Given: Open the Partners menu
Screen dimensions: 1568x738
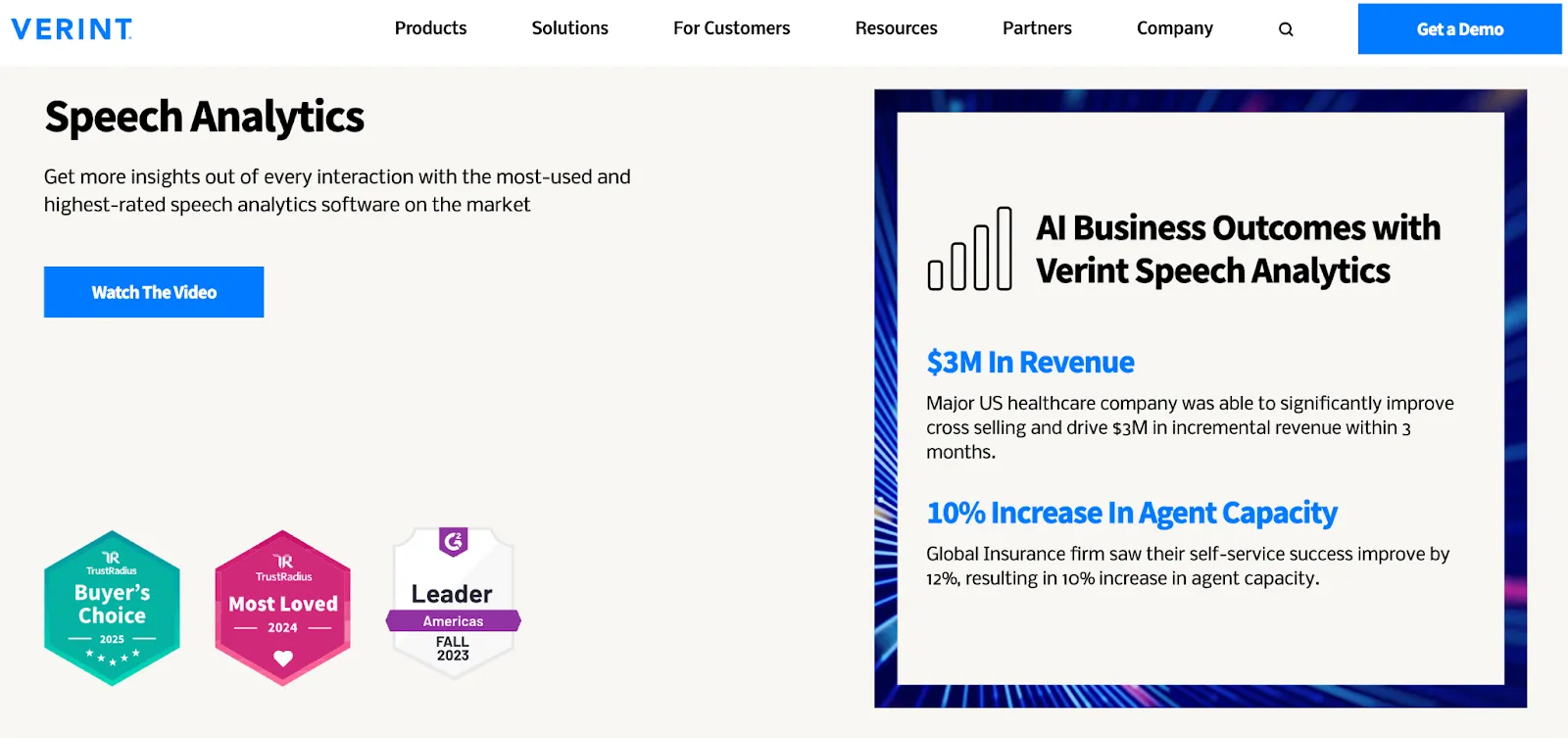Looking at the screenshot, I should 1037,28.
